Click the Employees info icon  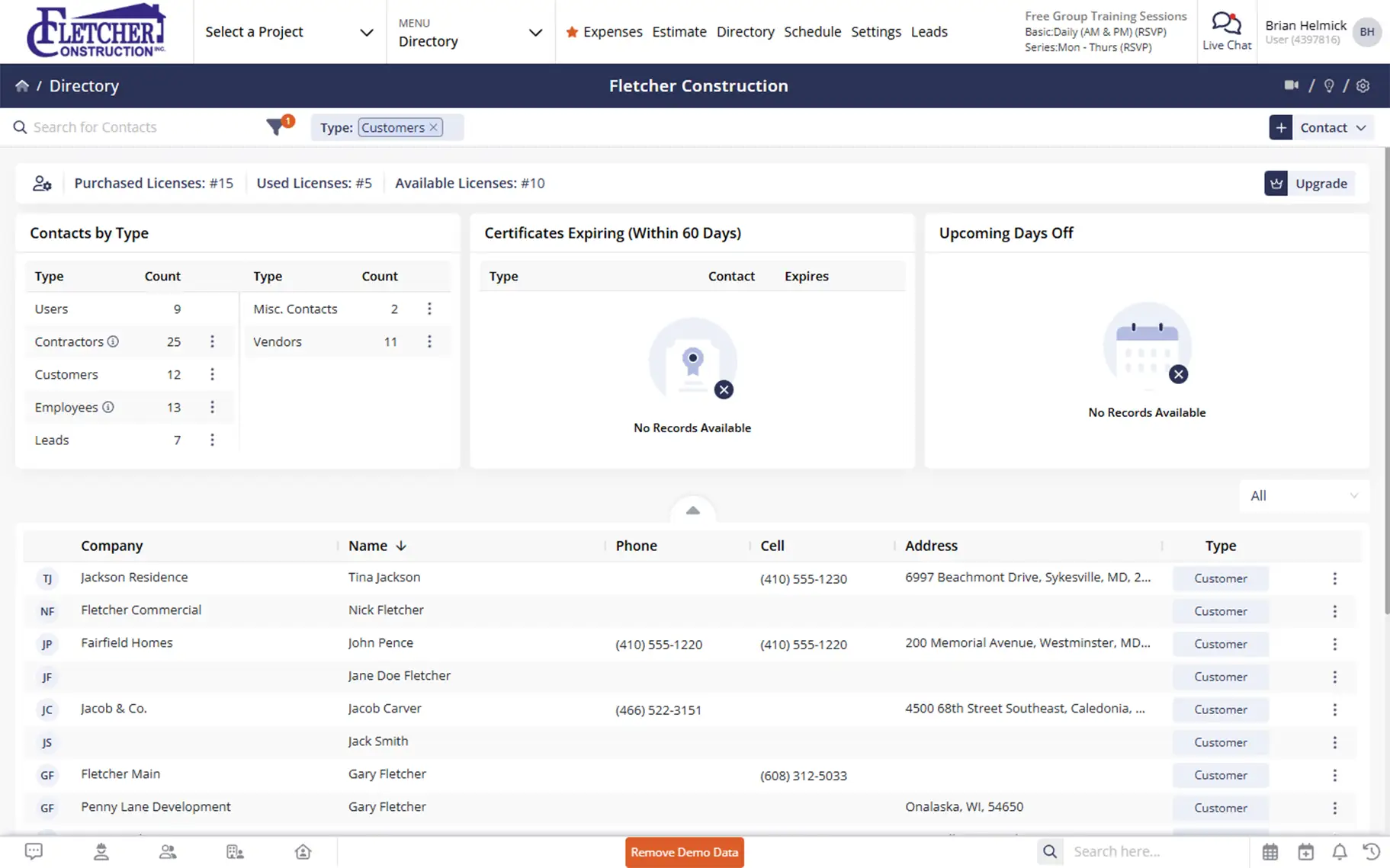pyautogui.click(x=108, y=407)
